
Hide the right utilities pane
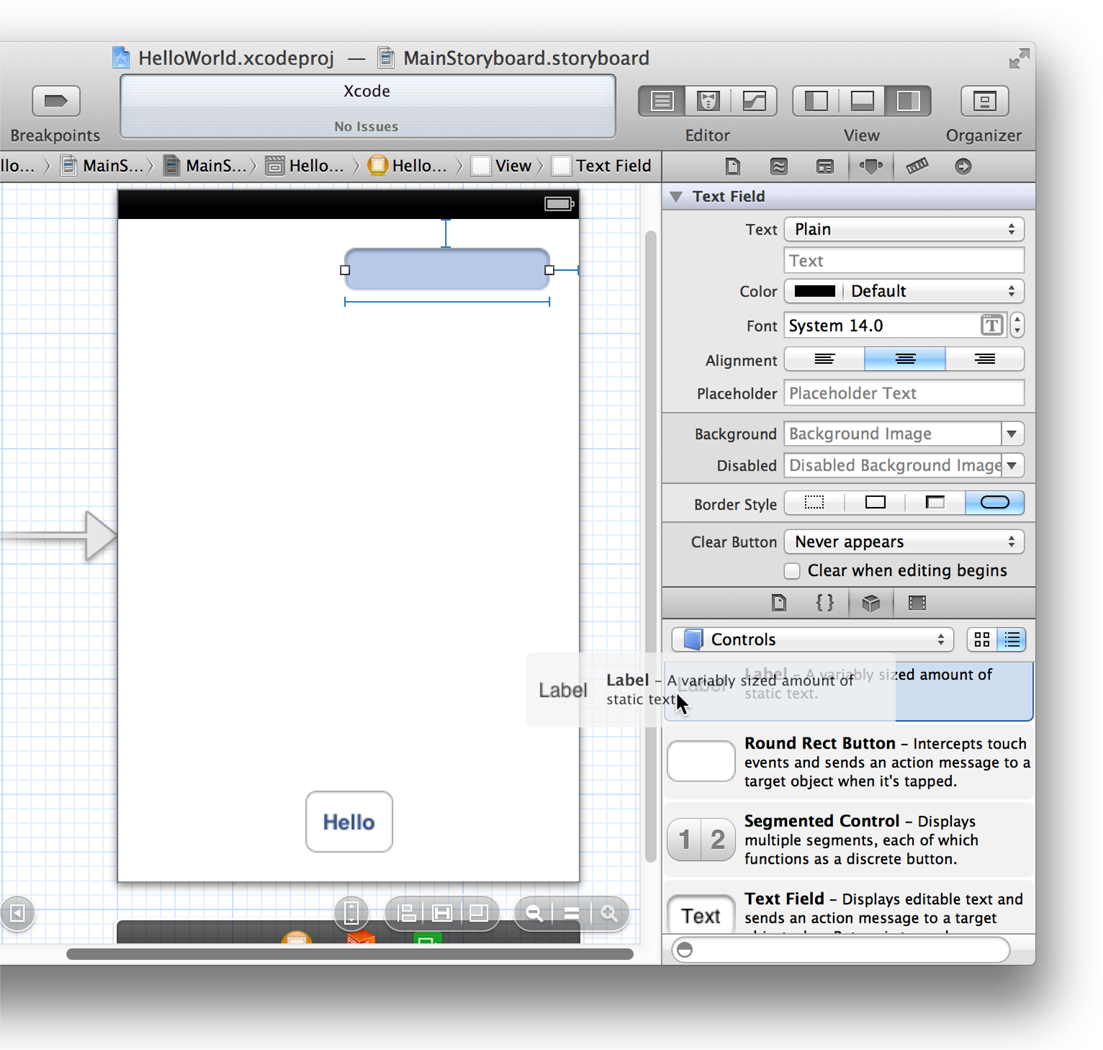[908, 101]
